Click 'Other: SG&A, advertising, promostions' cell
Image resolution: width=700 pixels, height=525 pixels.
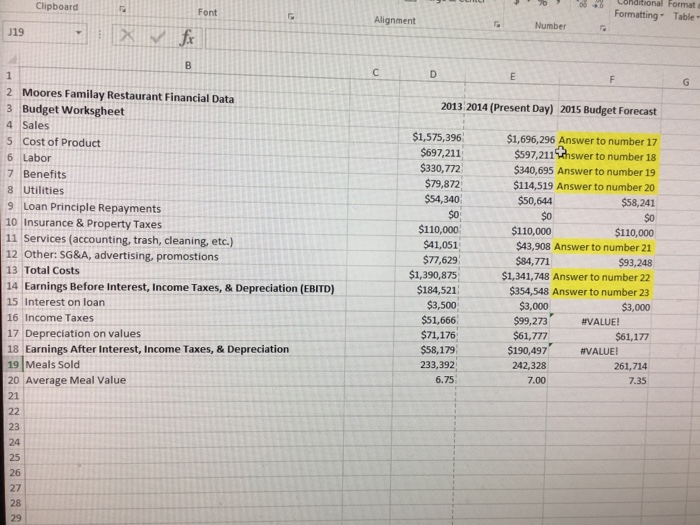click(x=121, y=256)
